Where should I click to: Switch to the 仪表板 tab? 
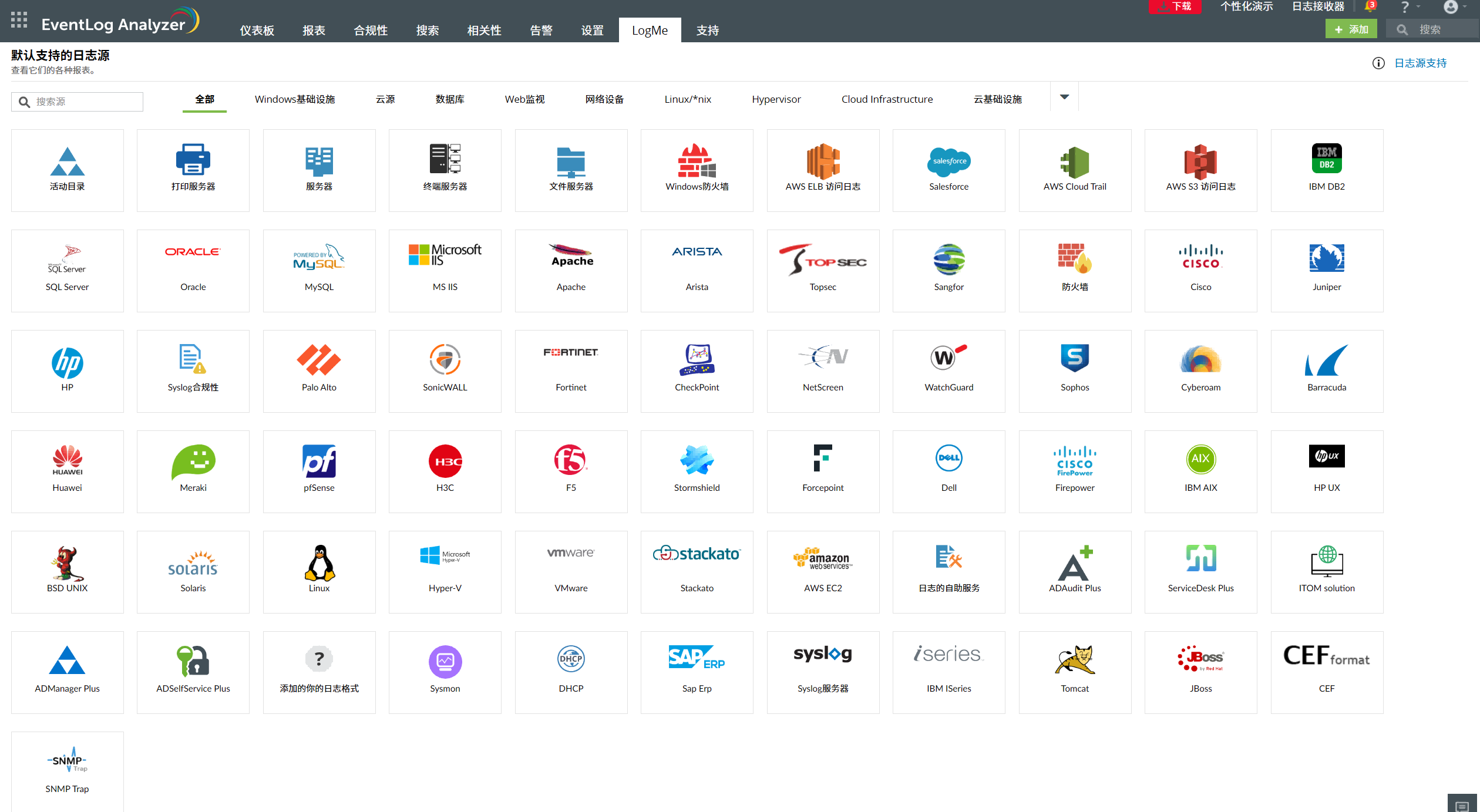click(257, 31)
